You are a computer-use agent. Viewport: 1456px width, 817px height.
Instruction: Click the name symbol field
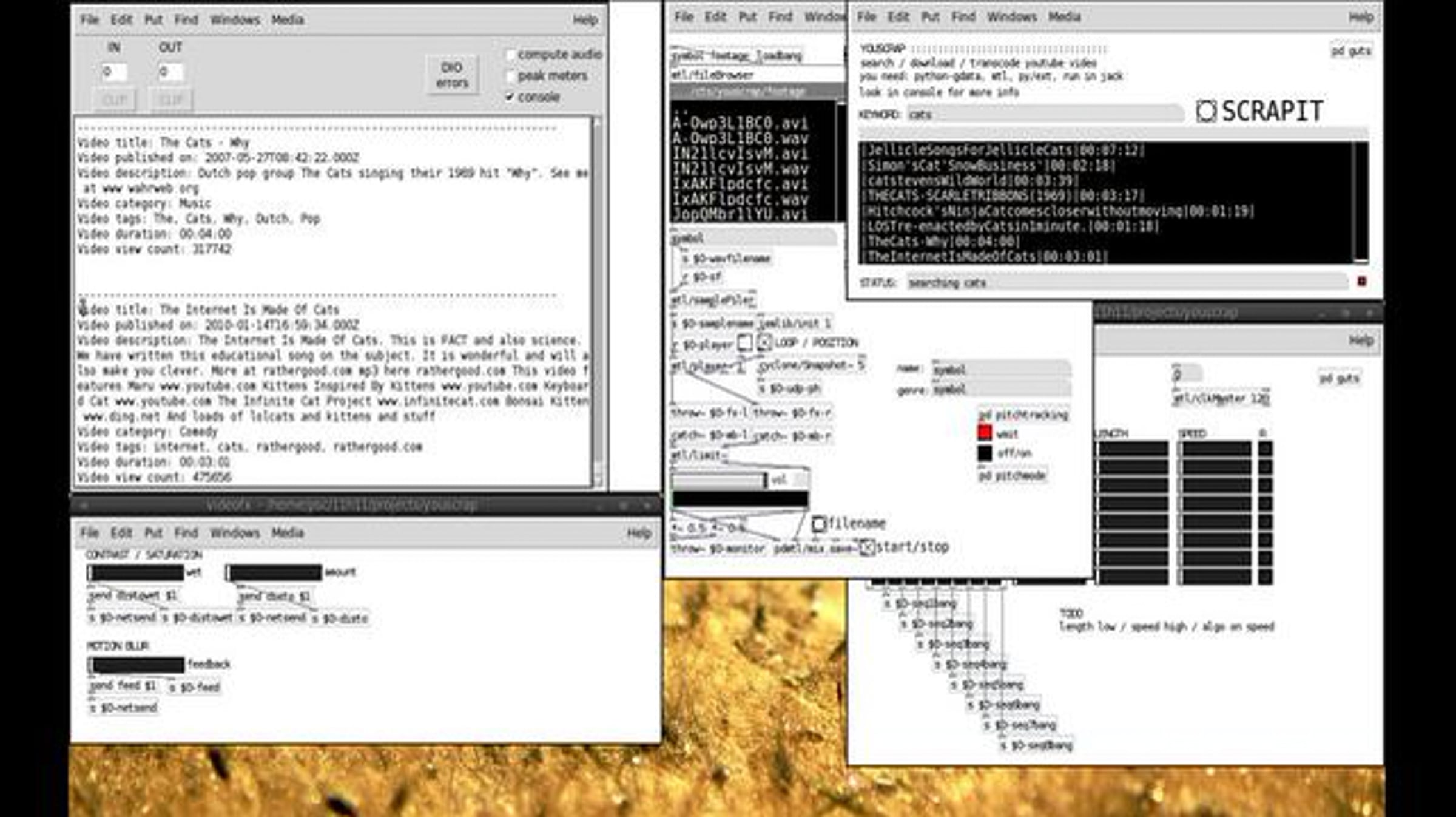(x=1001, y=369)
